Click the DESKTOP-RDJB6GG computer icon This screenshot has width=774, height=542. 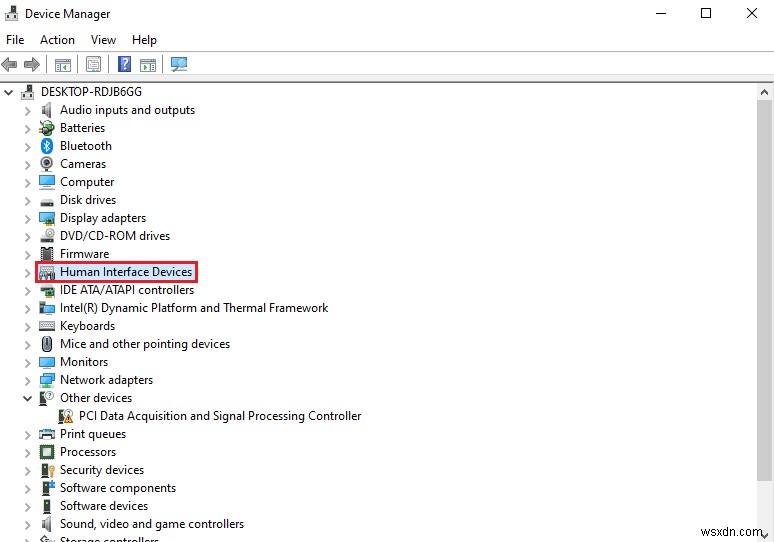[x=28, y=92]
